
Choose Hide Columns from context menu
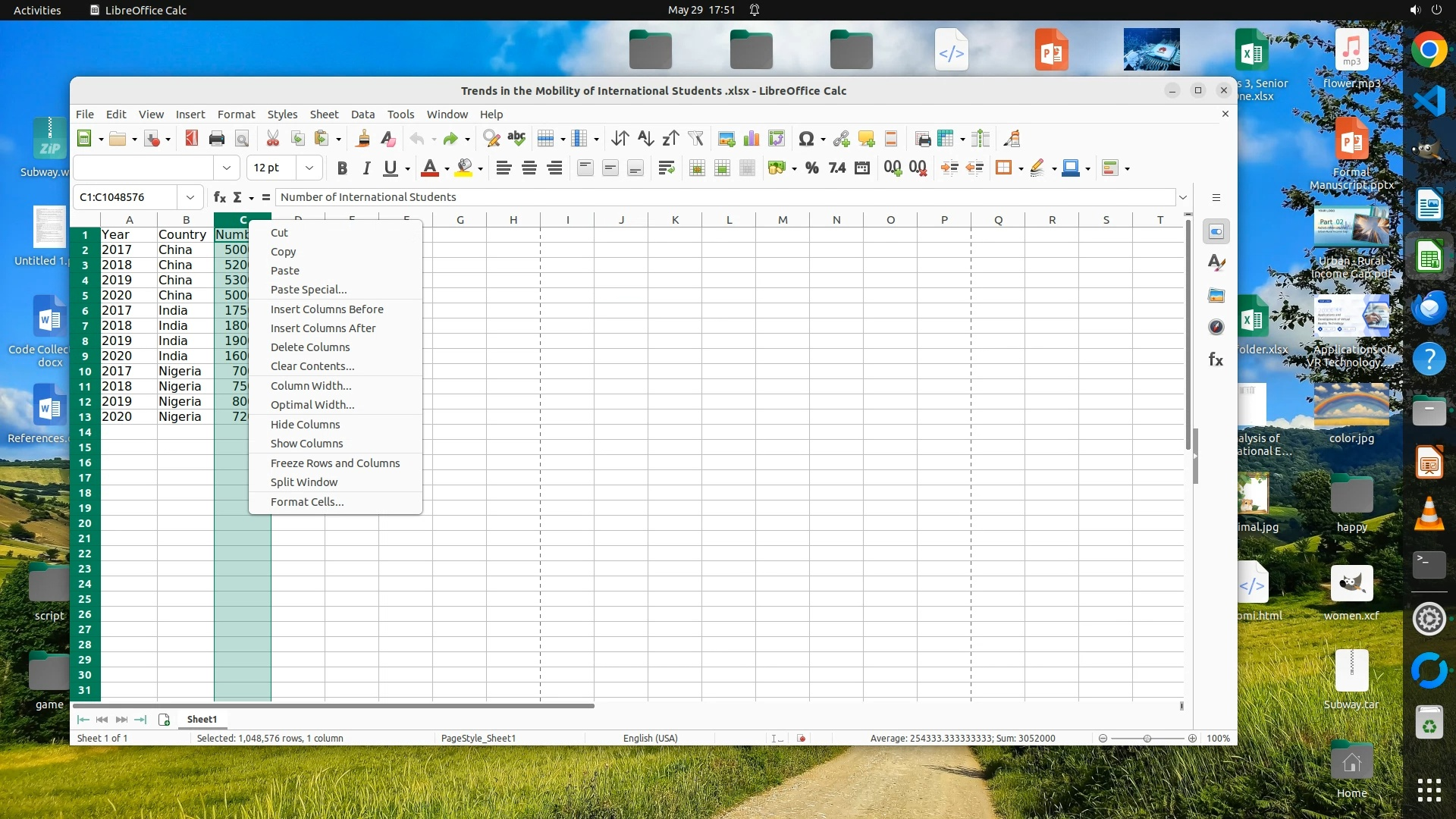(305, 425)
